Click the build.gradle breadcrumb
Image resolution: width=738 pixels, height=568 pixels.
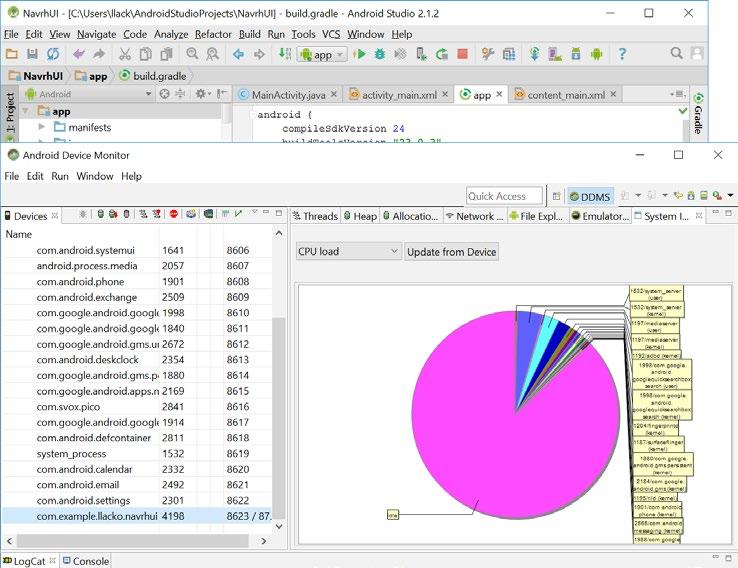[153, 76]
